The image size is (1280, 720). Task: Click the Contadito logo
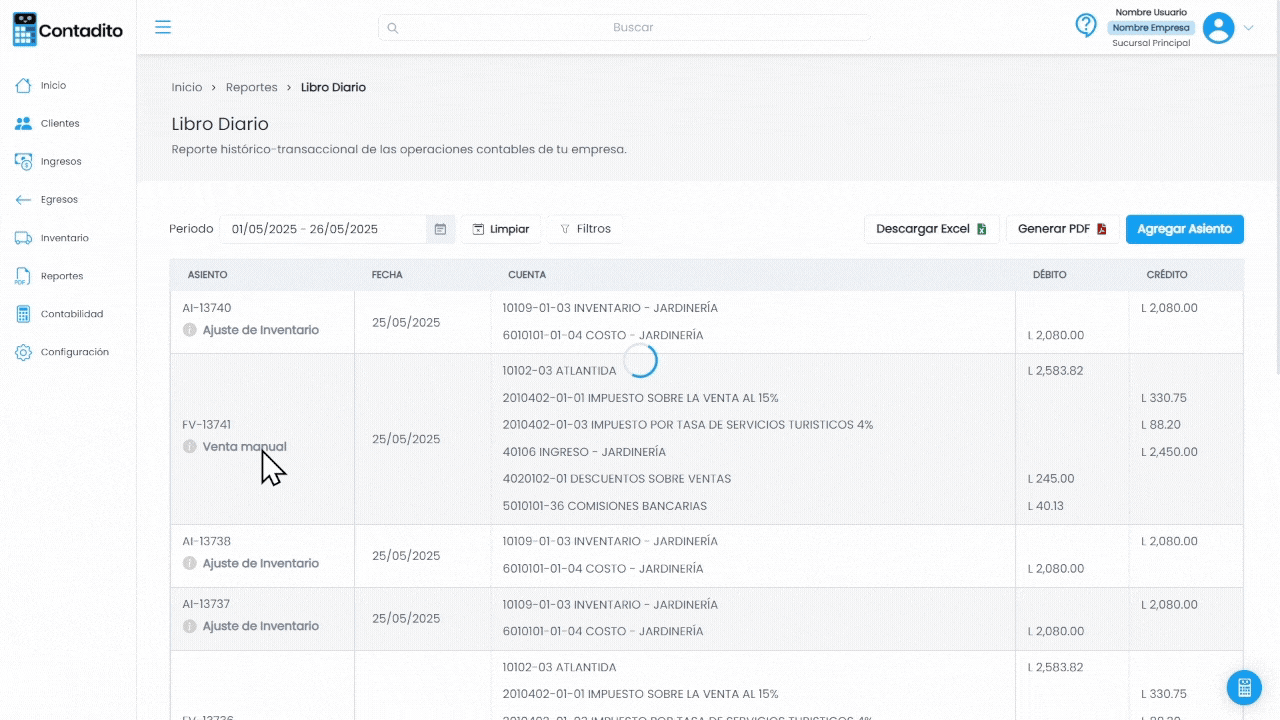(68, 30)
